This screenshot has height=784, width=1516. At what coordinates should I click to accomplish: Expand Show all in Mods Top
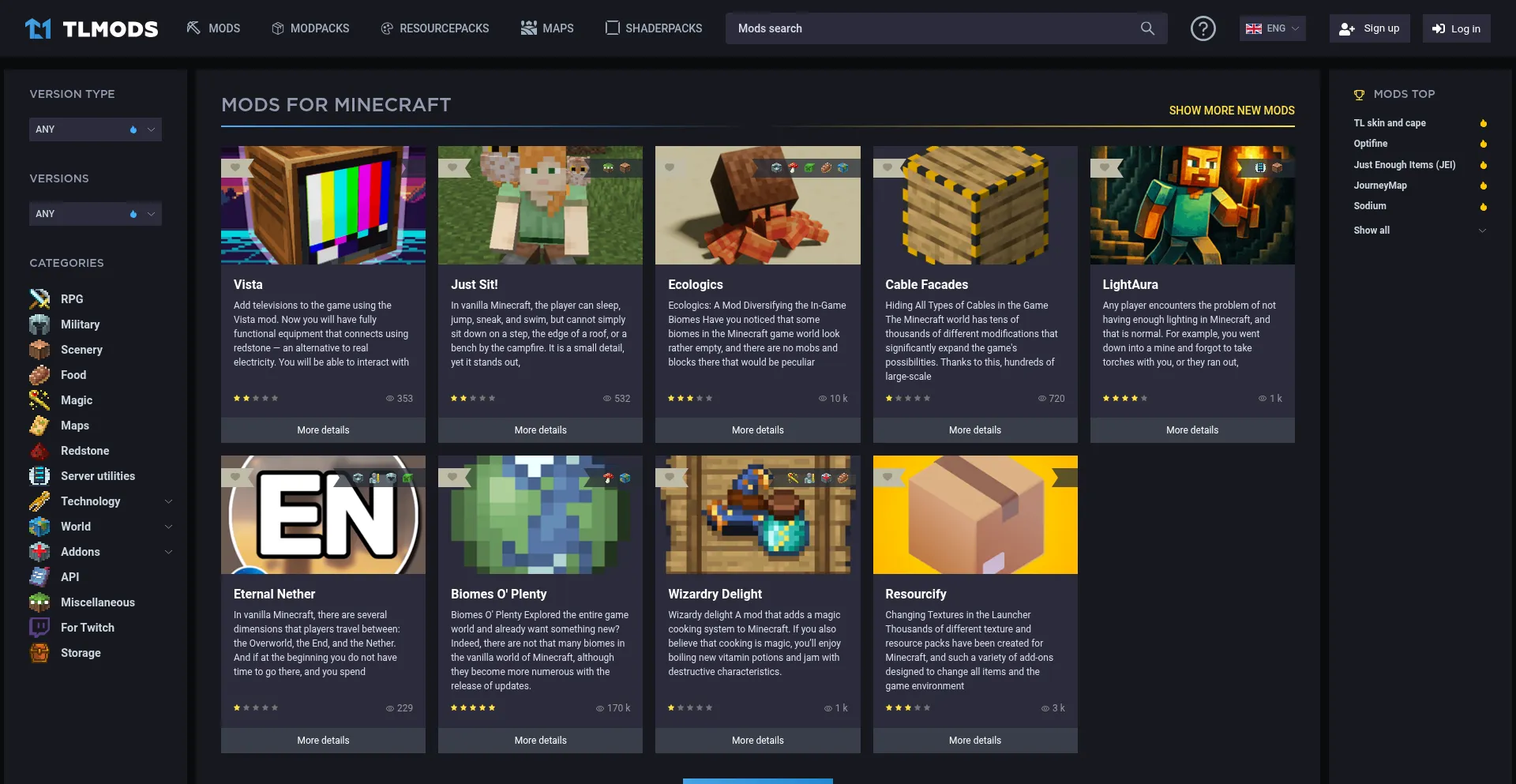tap(1420, 231)
